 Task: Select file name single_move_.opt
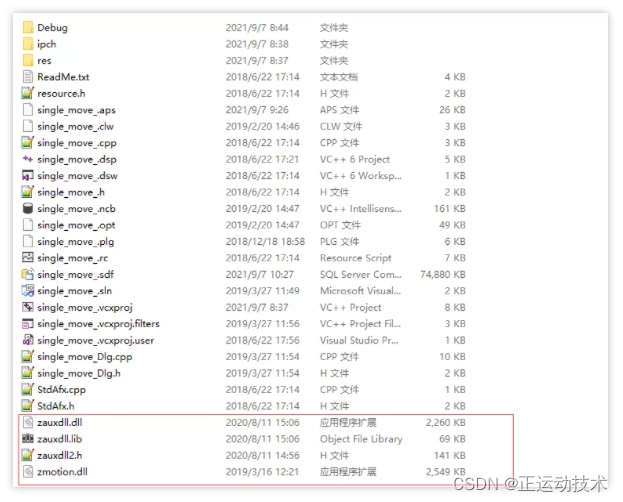coord(76,225)
